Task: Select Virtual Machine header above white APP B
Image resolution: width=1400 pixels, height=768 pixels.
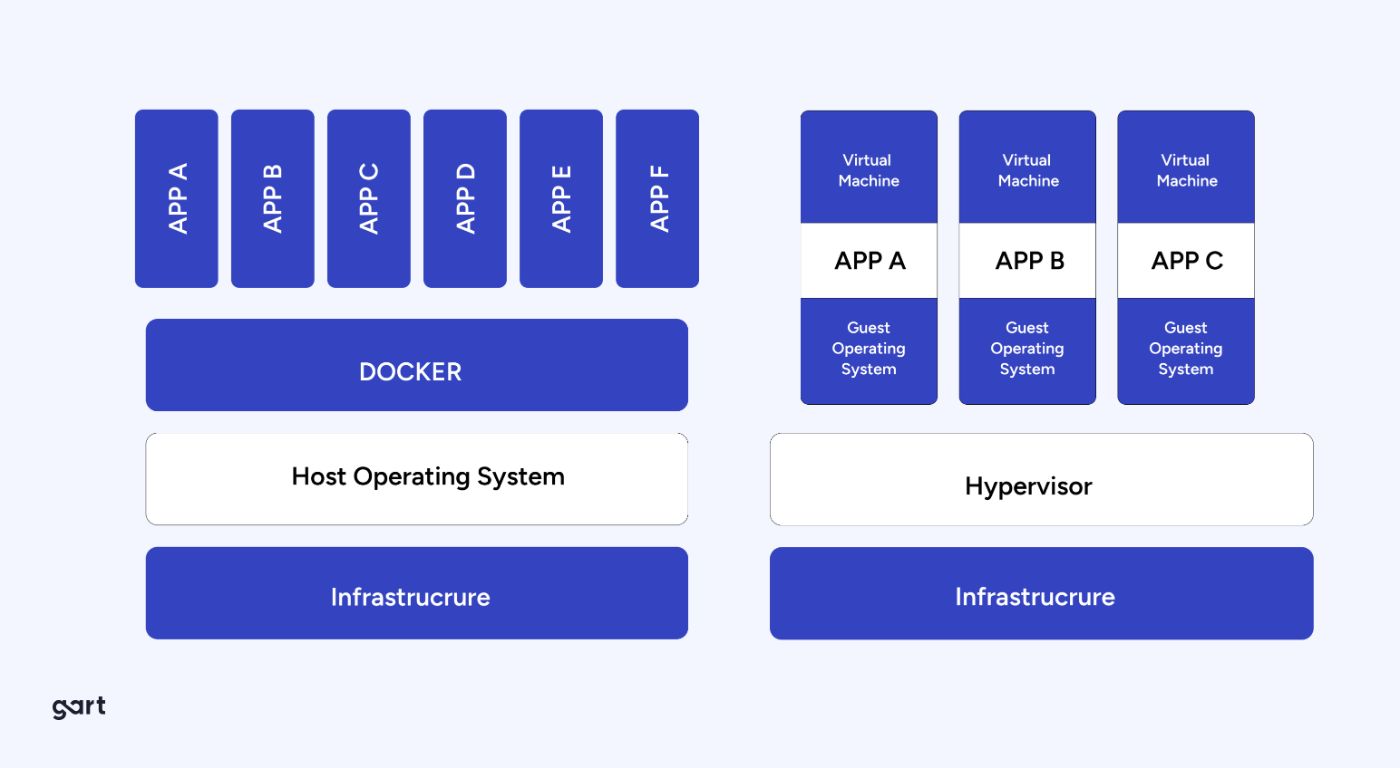Action: [x=1027, y=168]
